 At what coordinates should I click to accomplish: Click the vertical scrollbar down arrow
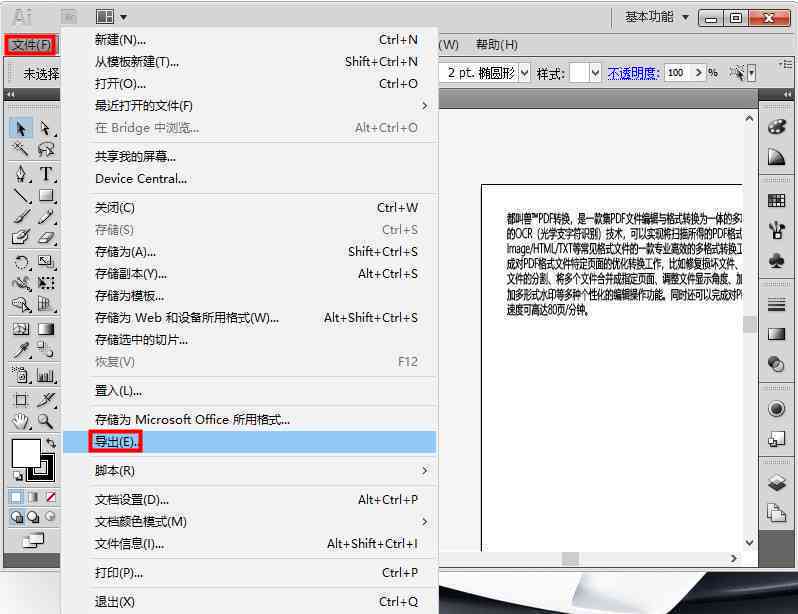coord(750,543)
